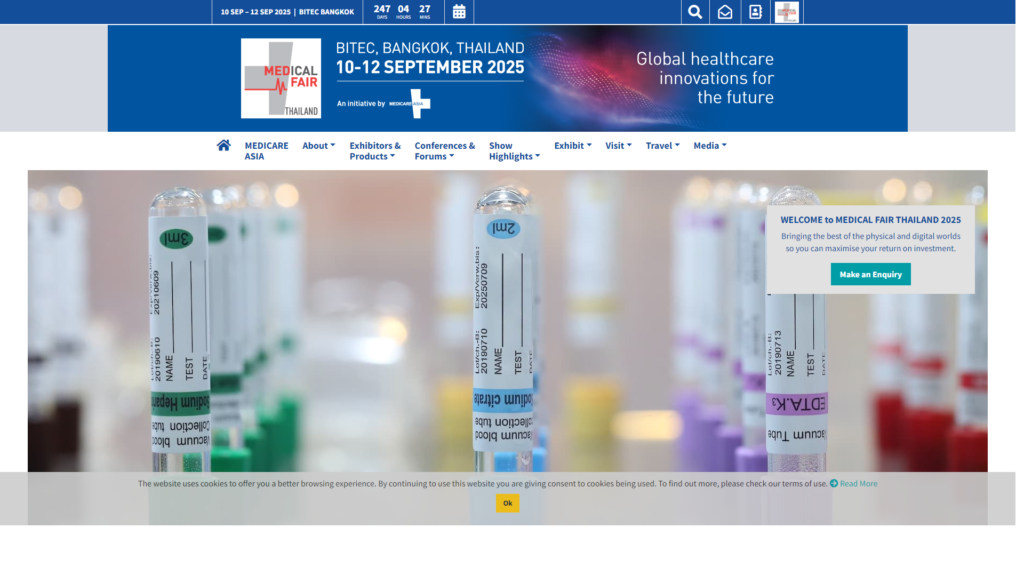Image resolution: width=1024 pixels, height=576 pixels.
Task: Go to home via house icon
Action: (225, 146)
